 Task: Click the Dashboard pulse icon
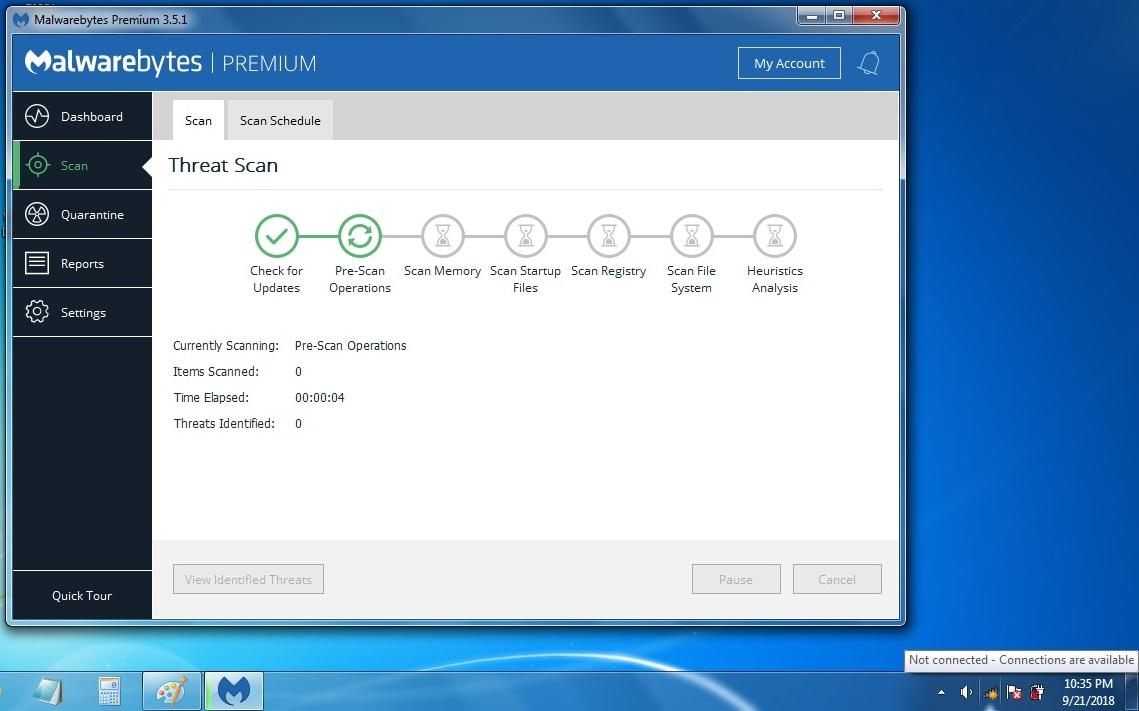[x=37, y=116]
